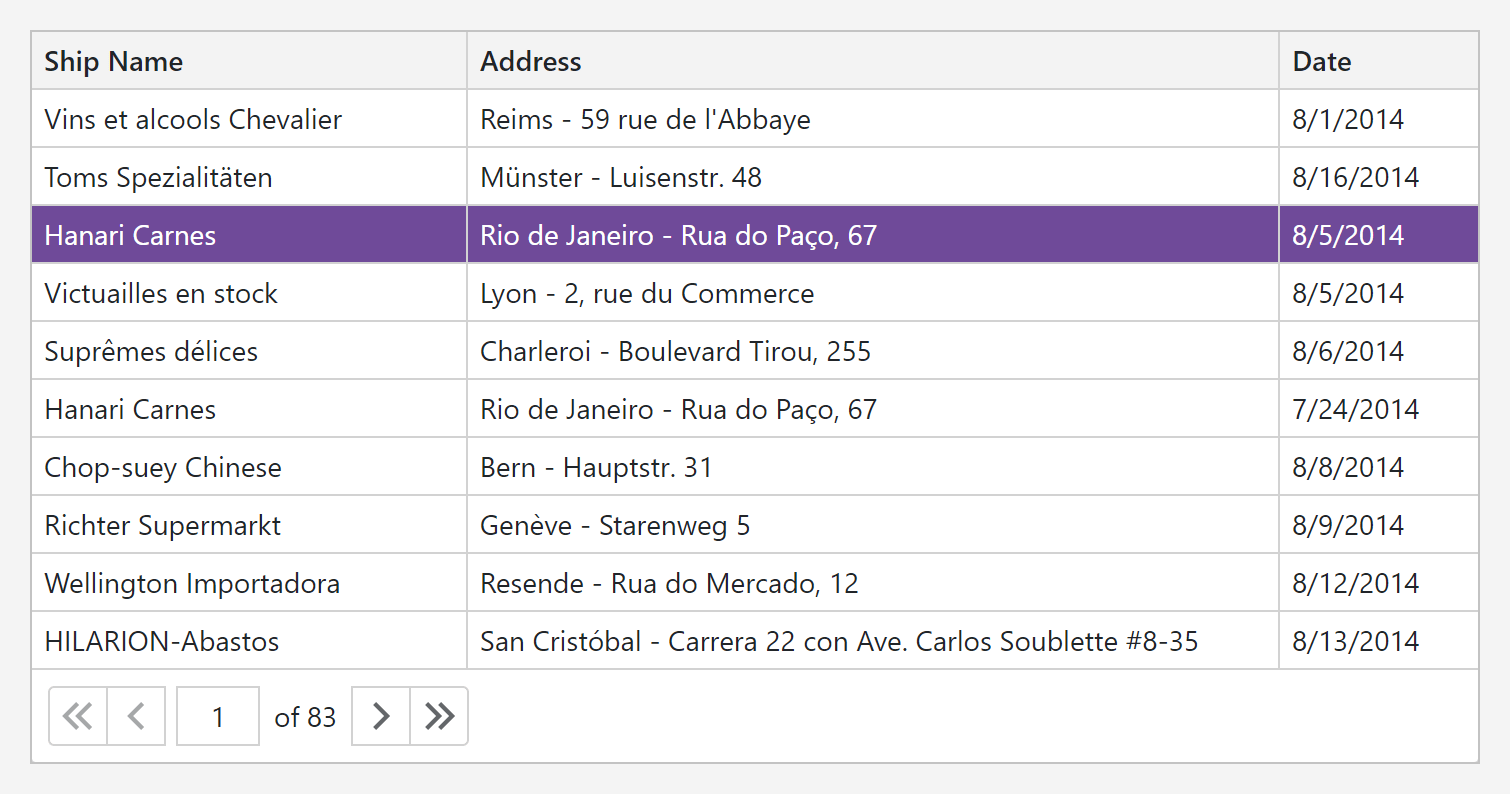Screen dimensions: 1510x794
Task: Select the Chop-suey Chinese row
Action: (x=163, y=468)
